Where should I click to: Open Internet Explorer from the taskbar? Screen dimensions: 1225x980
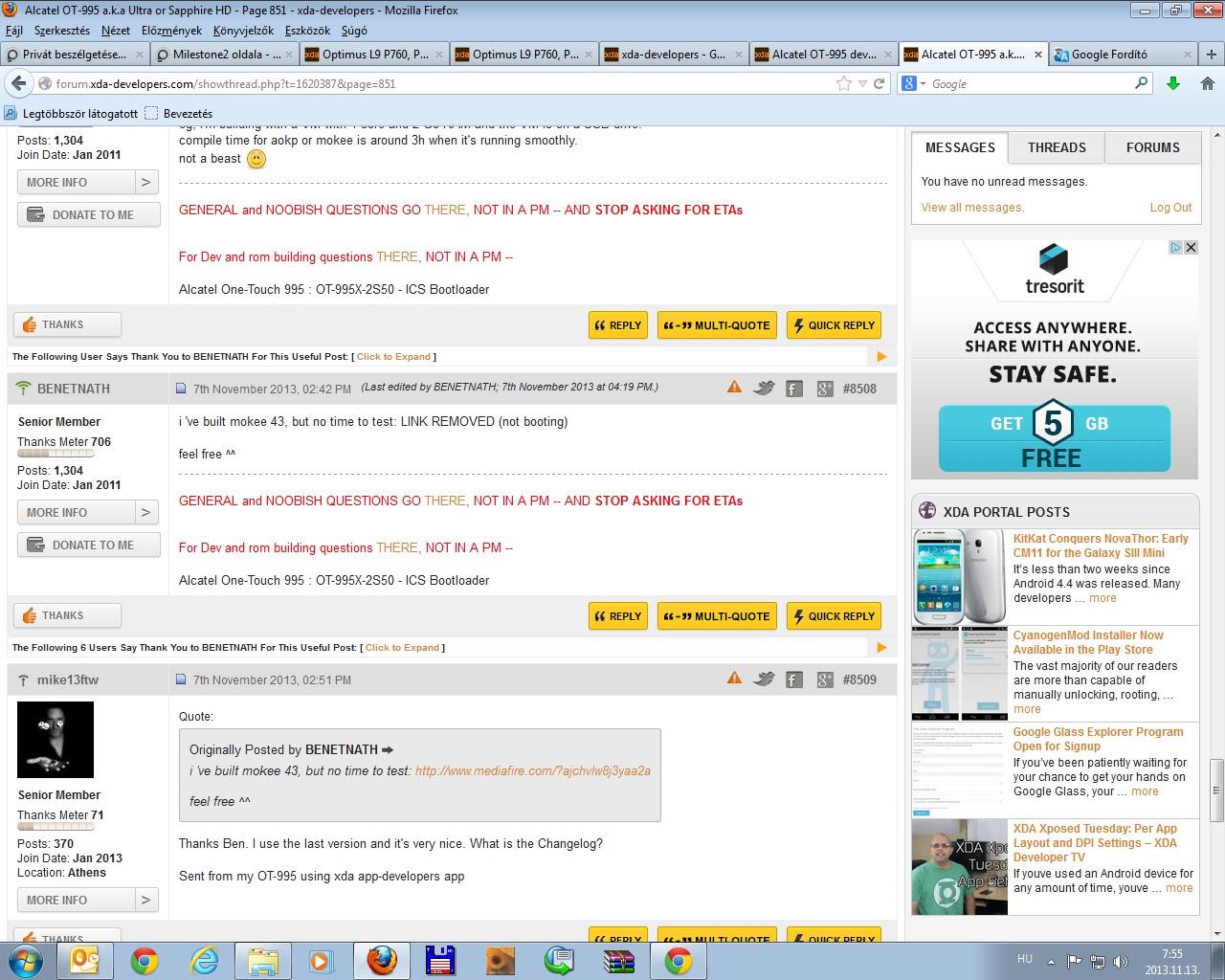point(205,960)
